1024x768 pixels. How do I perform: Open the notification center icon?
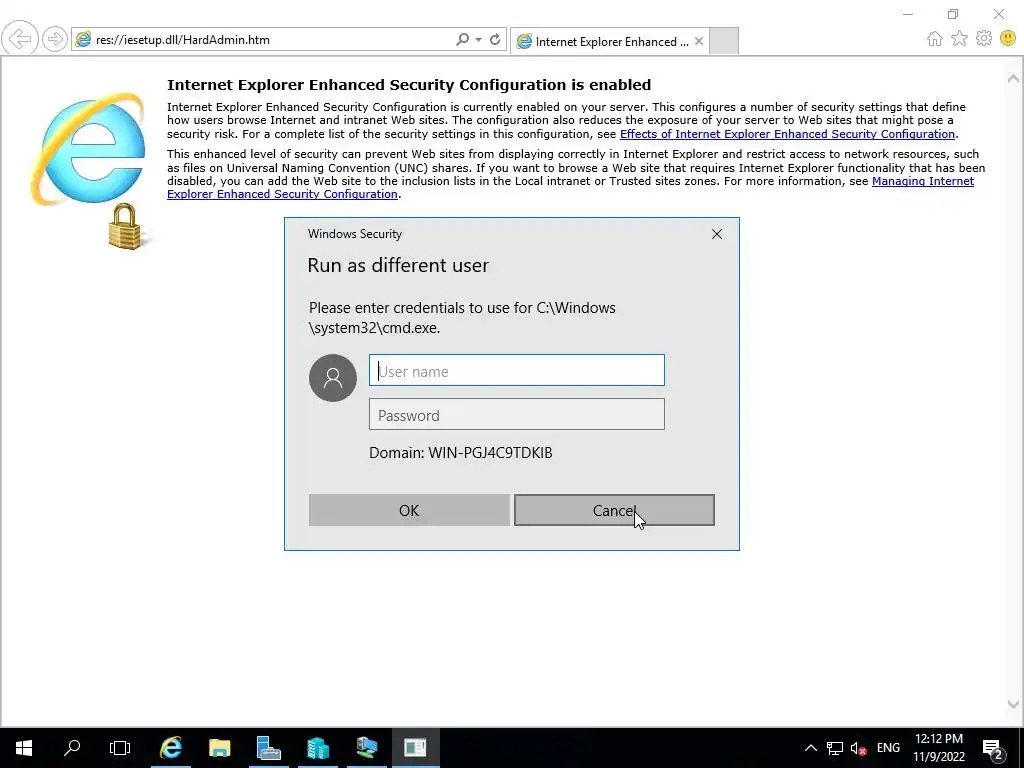coord(992,748)
